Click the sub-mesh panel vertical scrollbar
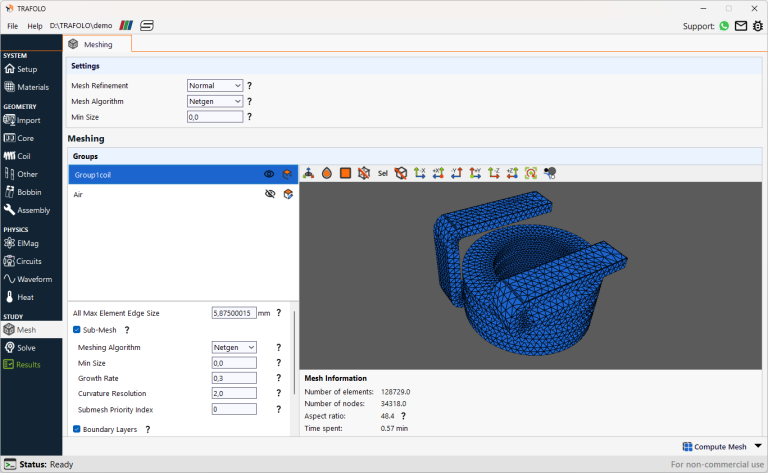The height and width of the screenshot is (473, 768). pyautogui.click(x=294, y=353)
